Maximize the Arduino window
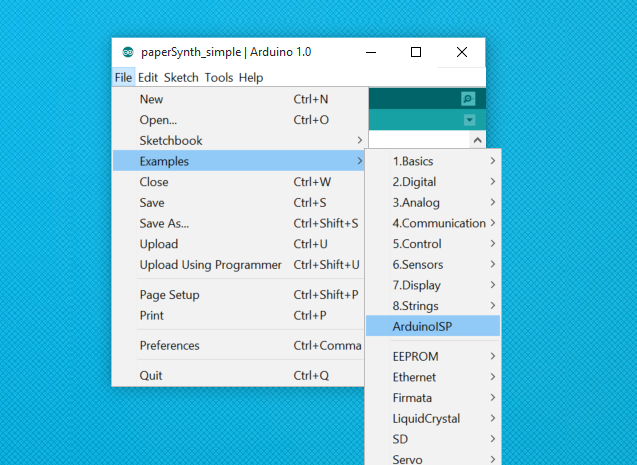Viewport: 637px width, 465px height. (x=416, y=52)
